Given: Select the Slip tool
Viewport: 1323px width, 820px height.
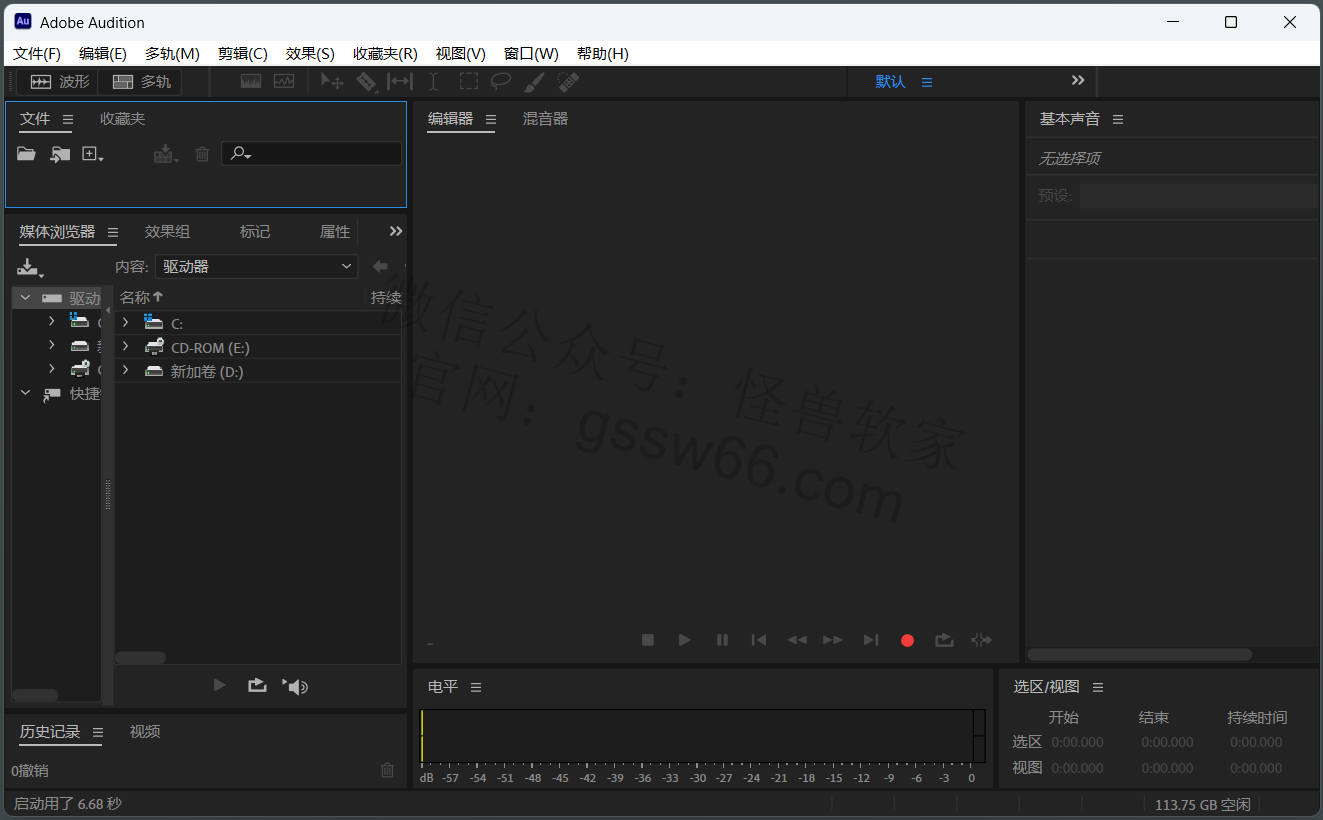Looking at the screenshot, I should 400,82.
